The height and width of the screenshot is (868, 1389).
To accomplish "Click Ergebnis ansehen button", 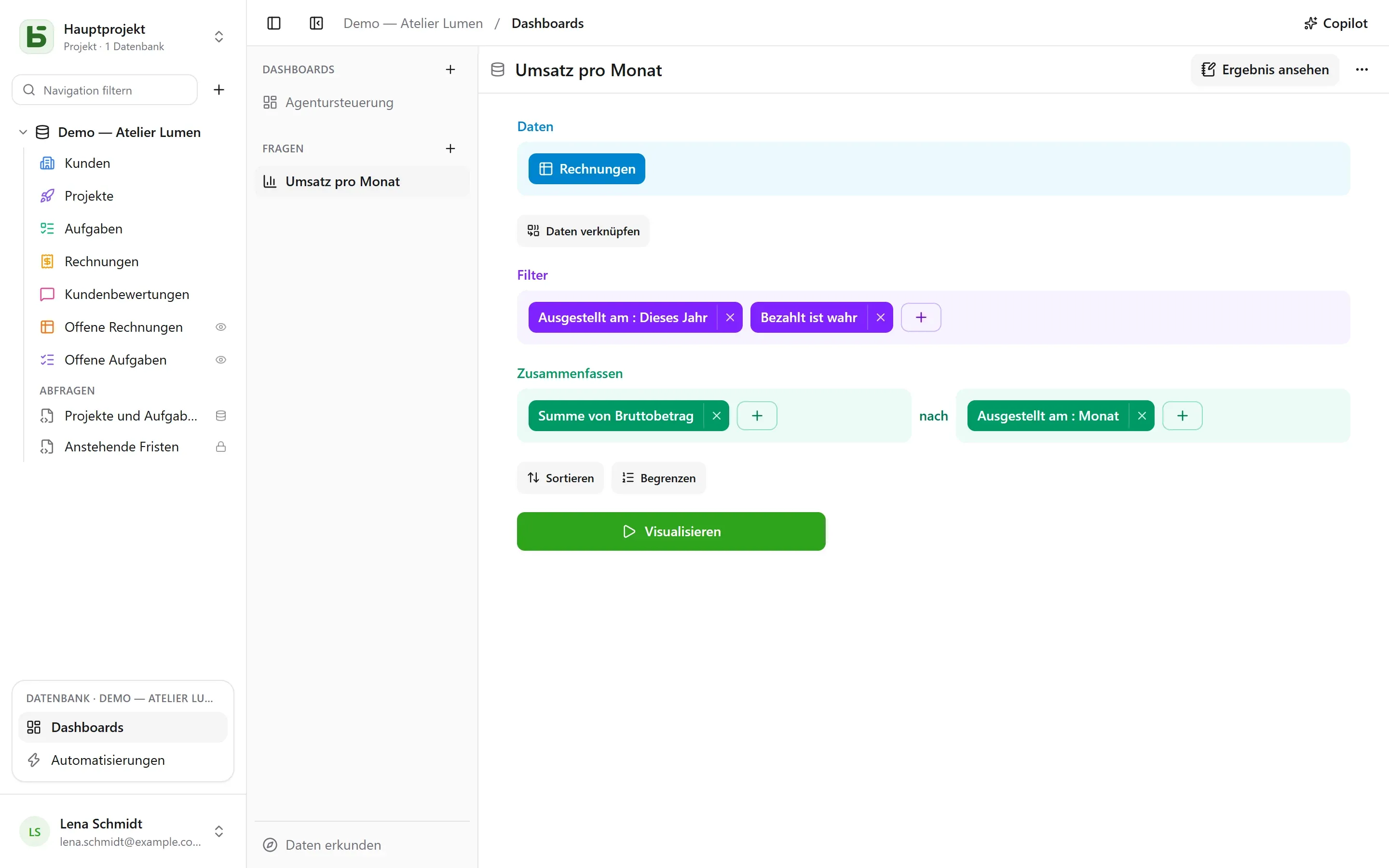I will 1265,69.
